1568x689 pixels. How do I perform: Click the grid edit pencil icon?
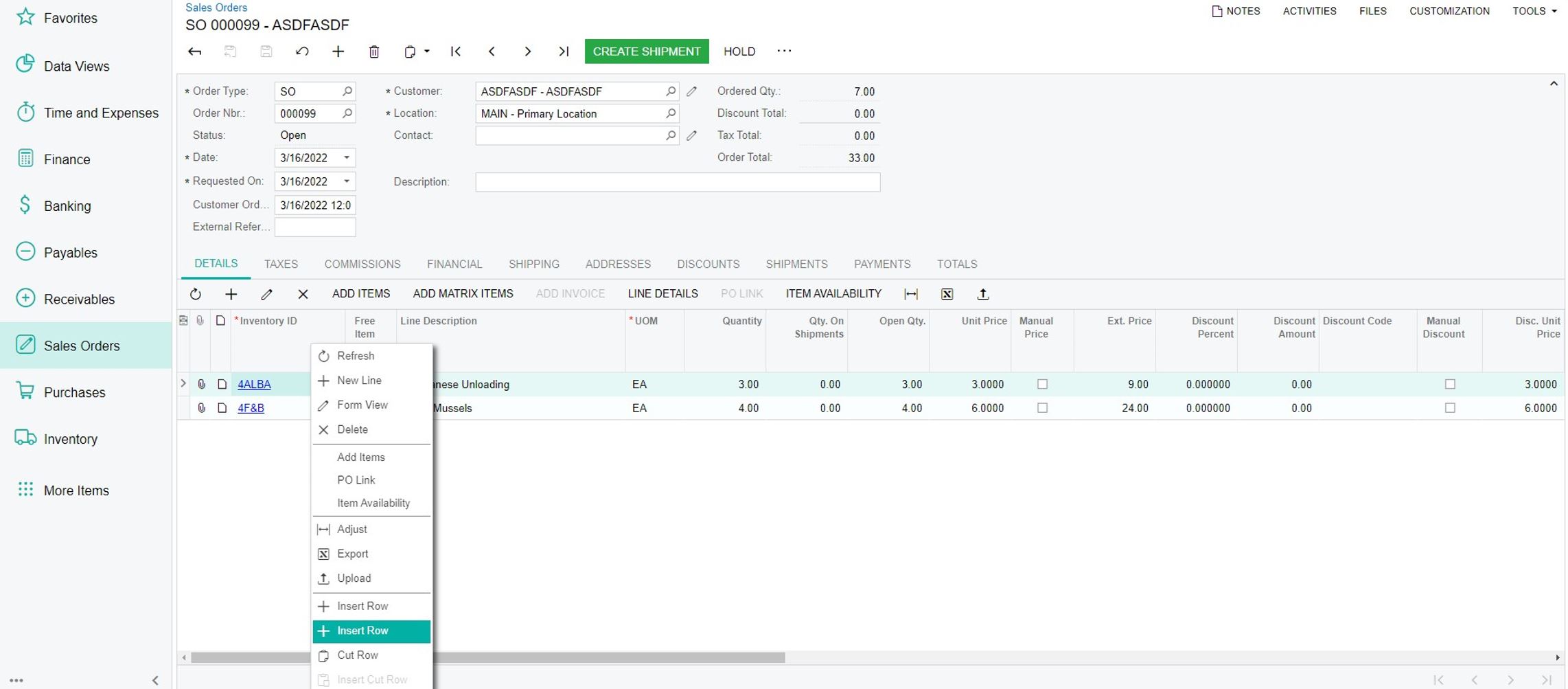tap(267, 294)
